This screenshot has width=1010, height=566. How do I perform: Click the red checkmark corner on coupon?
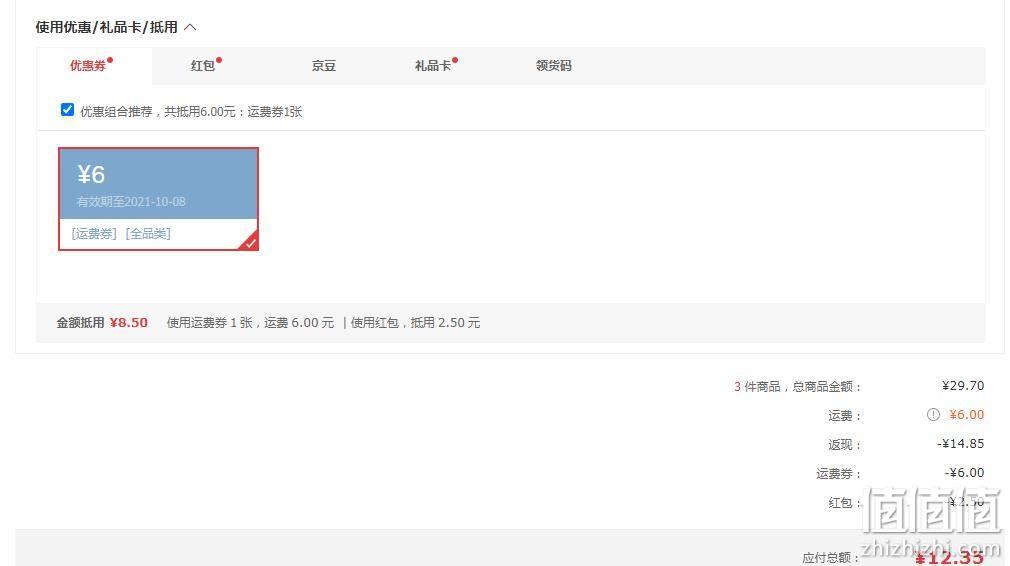tap(249, 241)
